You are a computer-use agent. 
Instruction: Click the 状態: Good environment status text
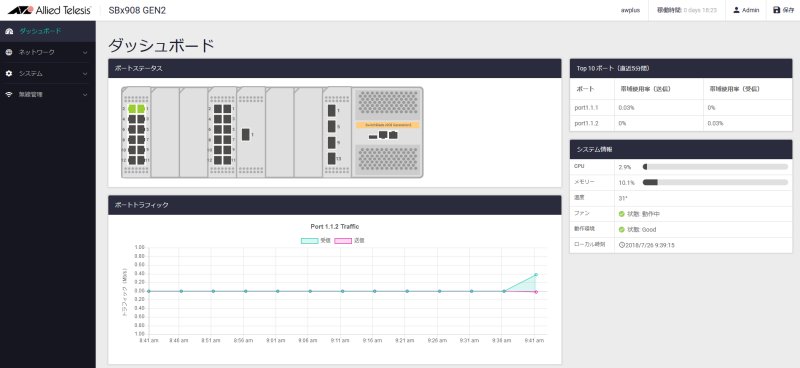(642, 230)
